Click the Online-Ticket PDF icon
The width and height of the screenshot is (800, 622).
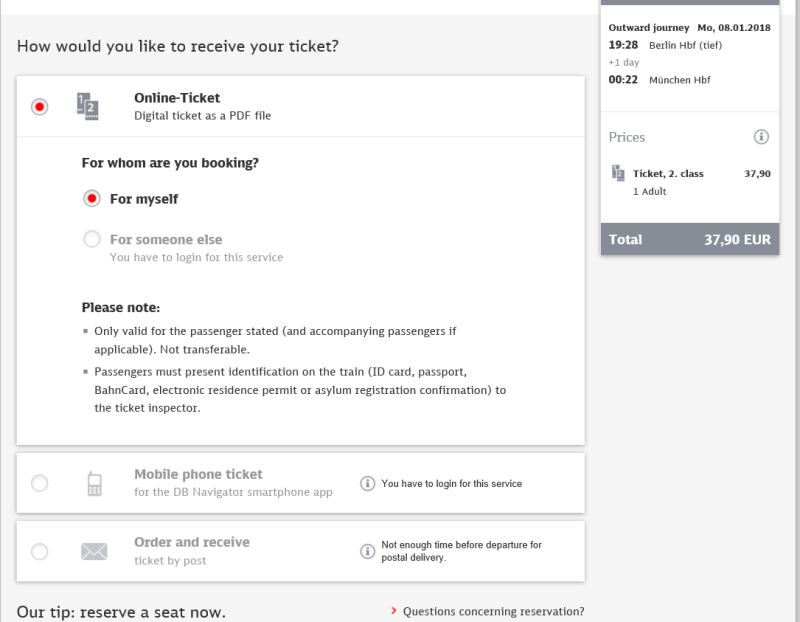coord(88,107)
